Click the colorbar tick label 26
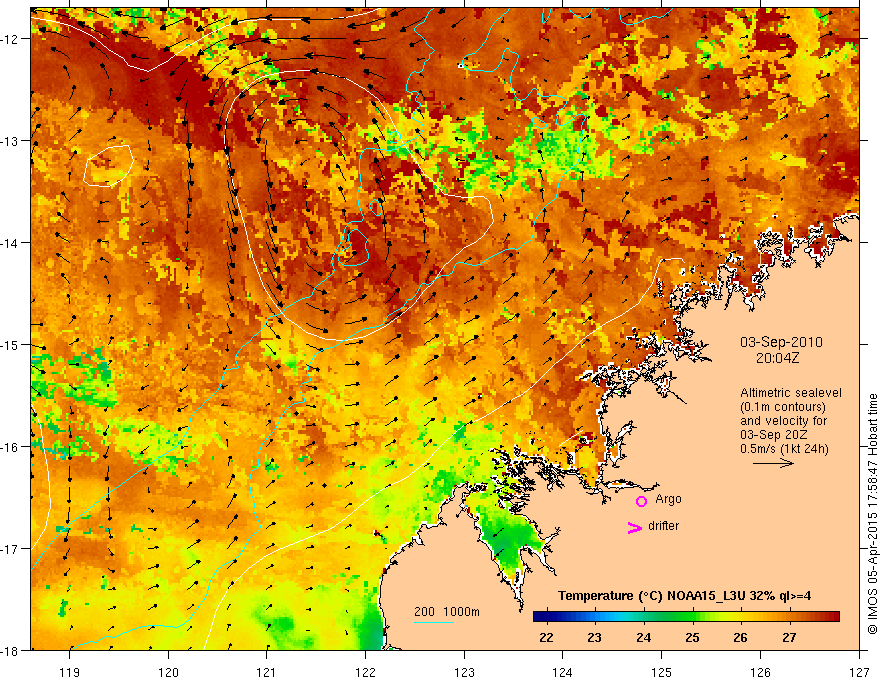 click(x=740, y=637)
